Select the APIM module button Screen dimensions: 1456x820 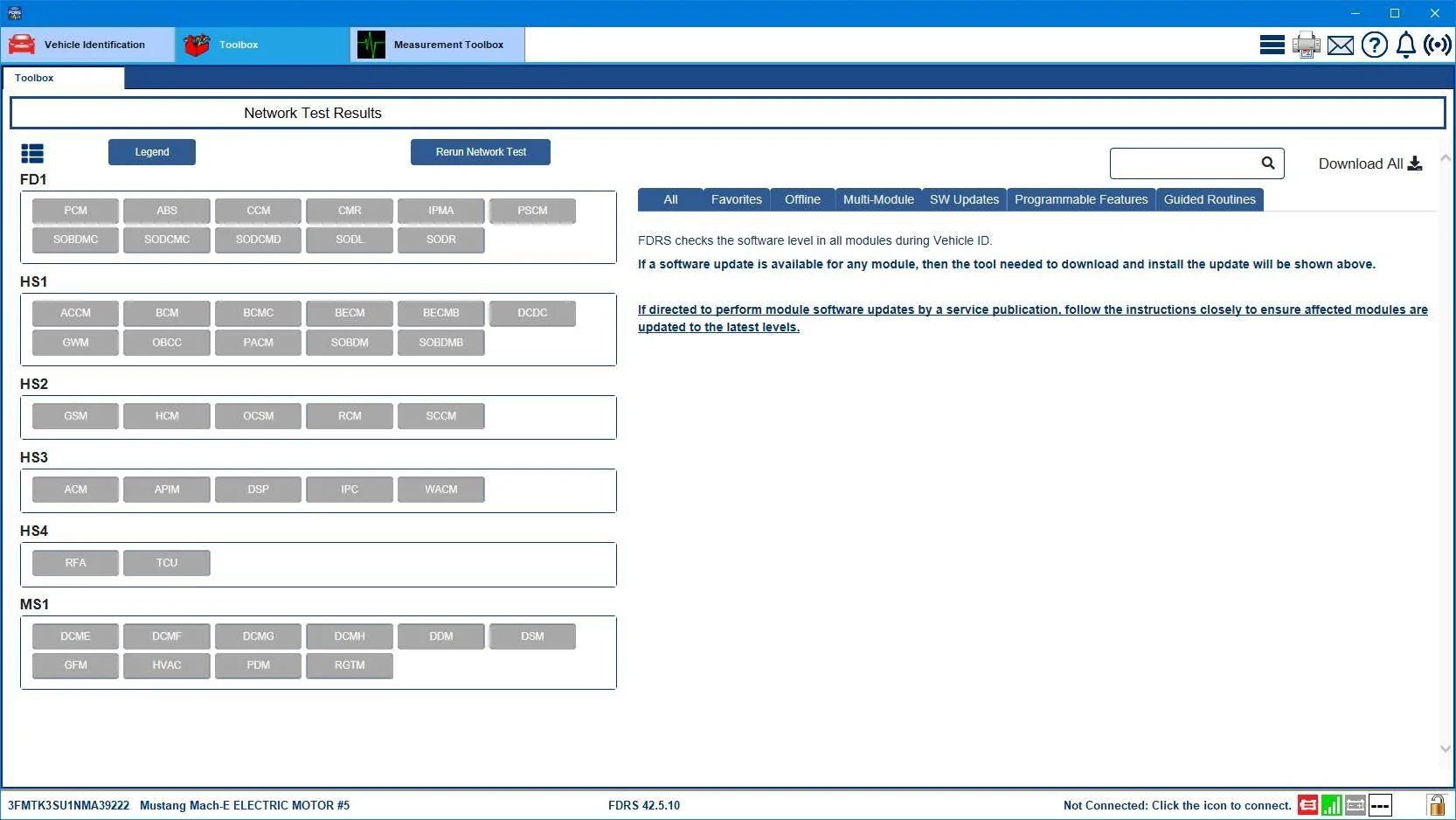coord(167,490)
